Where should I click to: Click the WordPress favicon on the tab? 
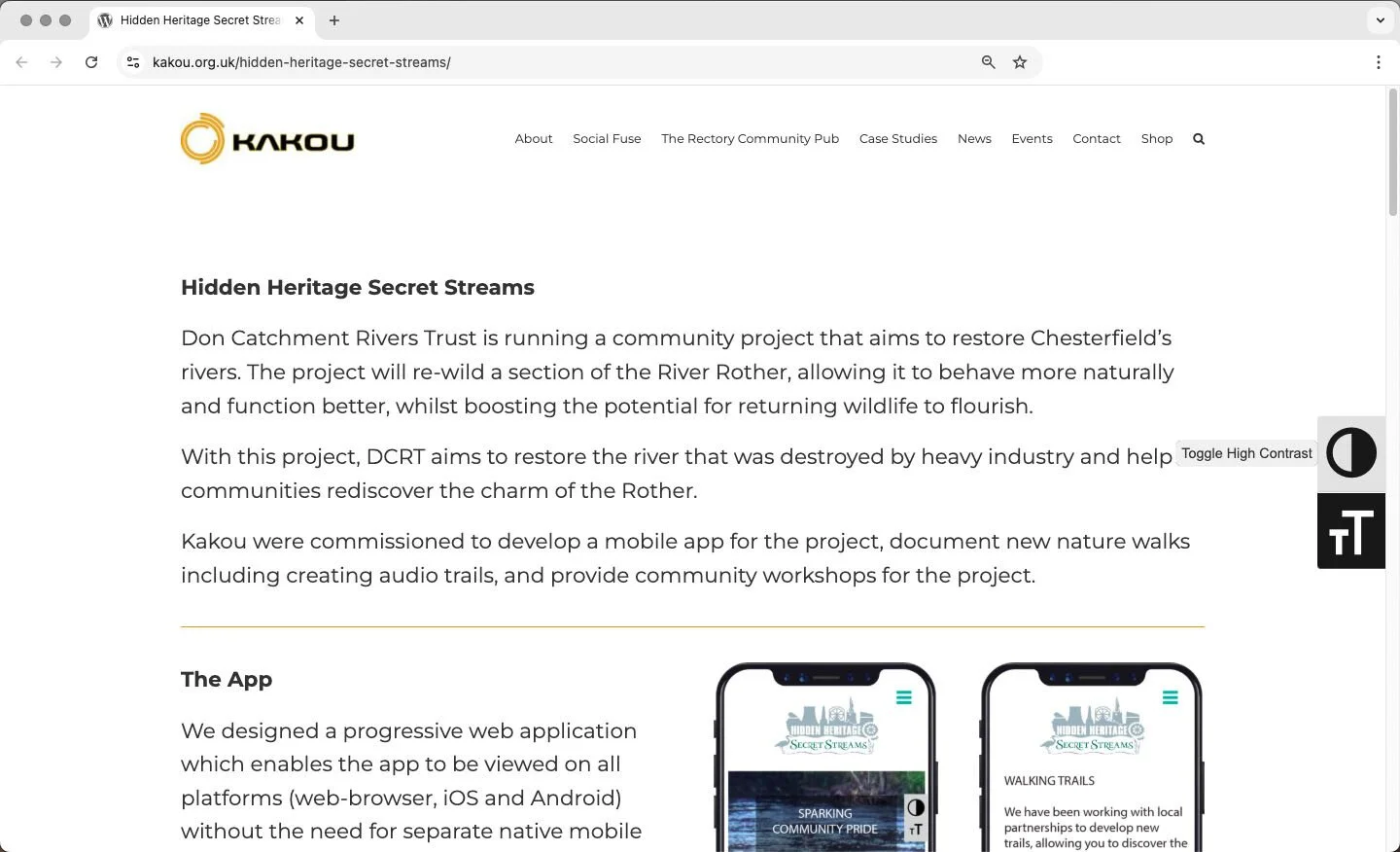point(105,20)
